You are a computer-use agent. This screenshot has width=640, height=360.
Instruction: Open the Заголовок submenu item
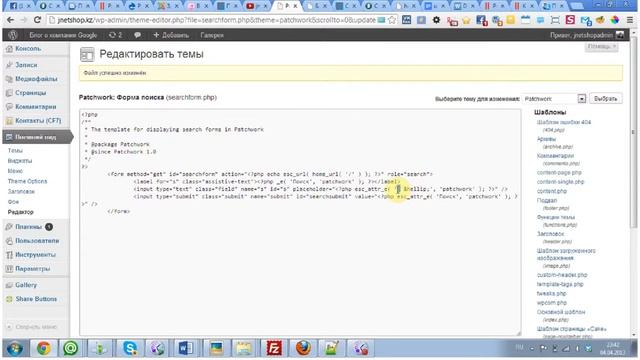click(x=21, y=191)
